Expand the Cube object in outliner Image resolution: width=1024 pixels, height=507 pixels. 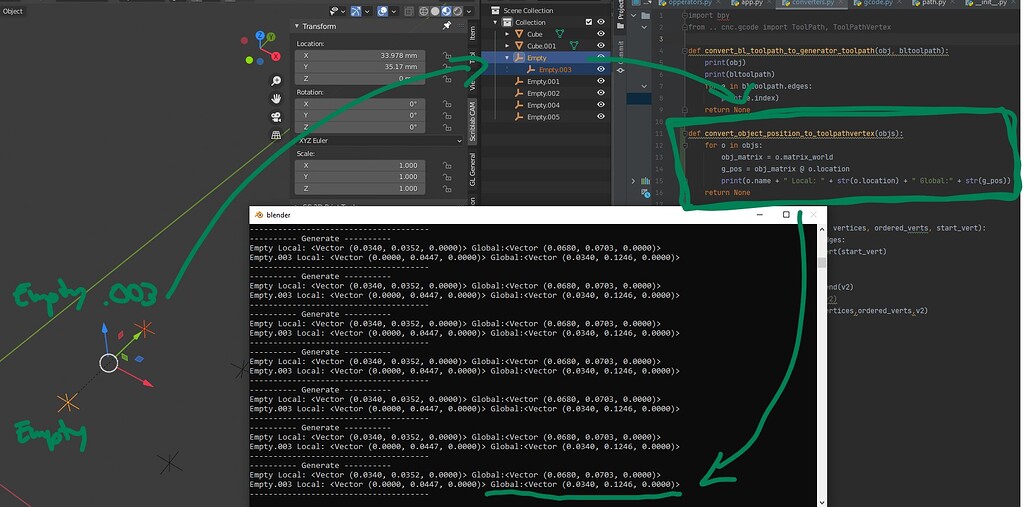click(x=508, y=34)
